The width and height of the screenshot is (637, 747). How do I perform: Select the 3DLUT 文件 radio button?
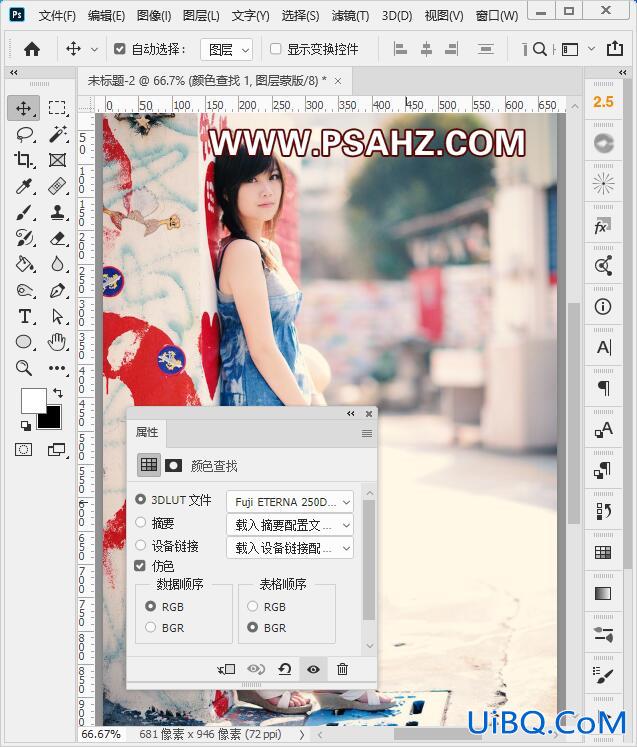(x=140, y=499)
